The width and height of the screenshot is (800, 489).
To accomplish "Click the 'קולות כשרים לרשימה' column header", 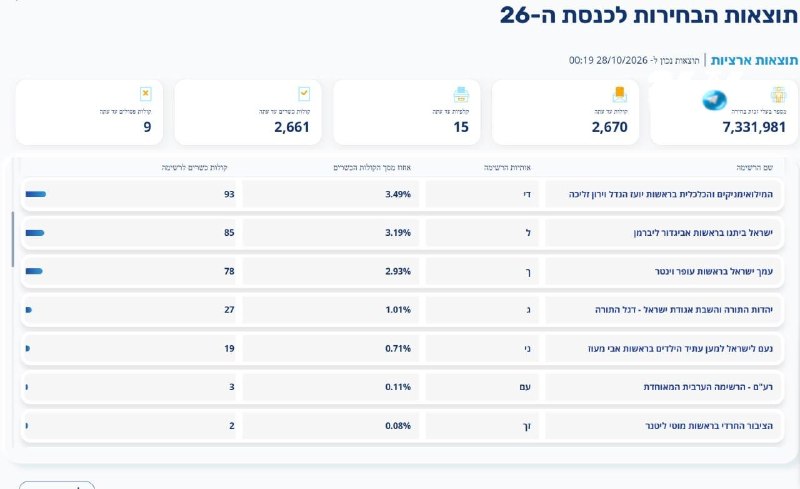I will tap(194, 167).
